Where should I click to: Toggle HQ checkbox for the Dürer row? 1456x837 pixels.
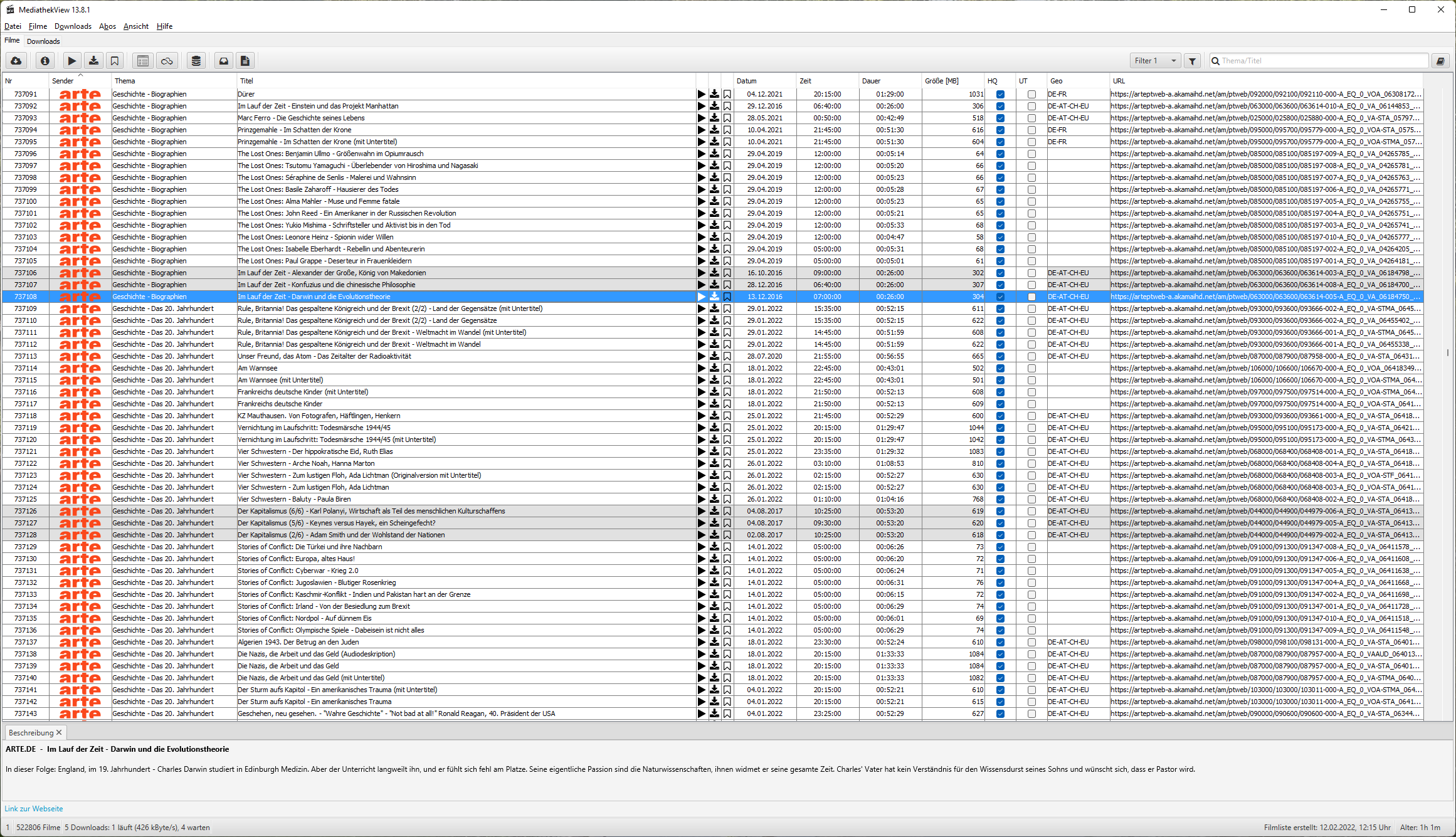click(1000, 95)
